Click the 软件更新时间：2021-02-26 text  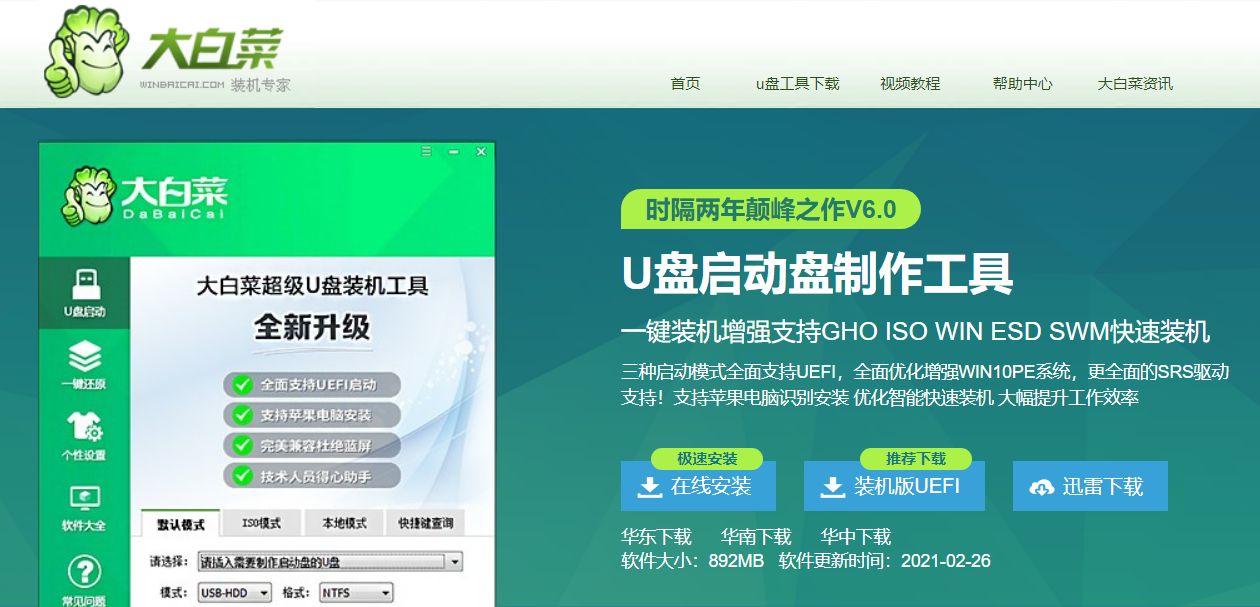[885, 561]
